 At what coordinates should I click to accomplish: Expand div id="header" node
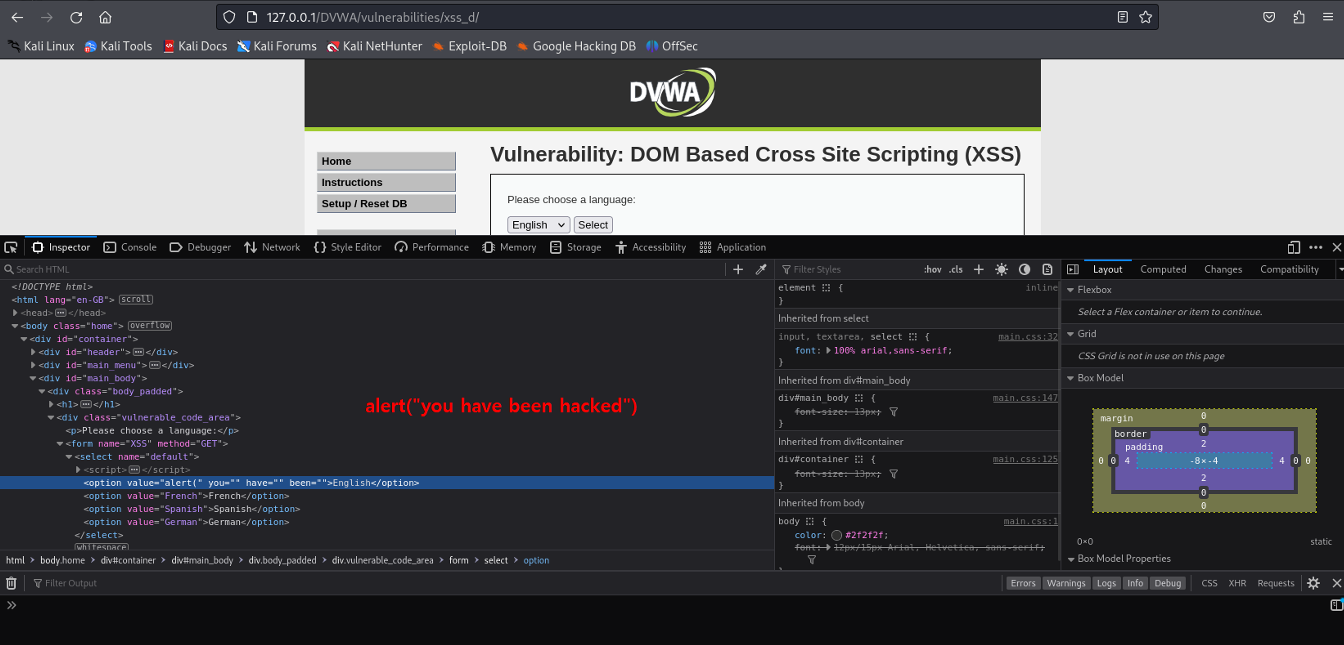click(34, 352)
